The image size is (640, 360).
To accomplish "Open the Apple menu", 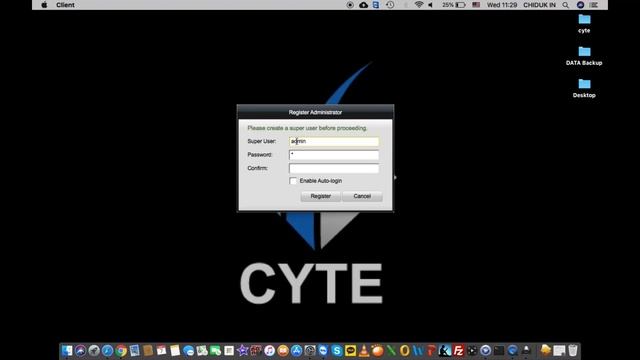I will point(44,5).
